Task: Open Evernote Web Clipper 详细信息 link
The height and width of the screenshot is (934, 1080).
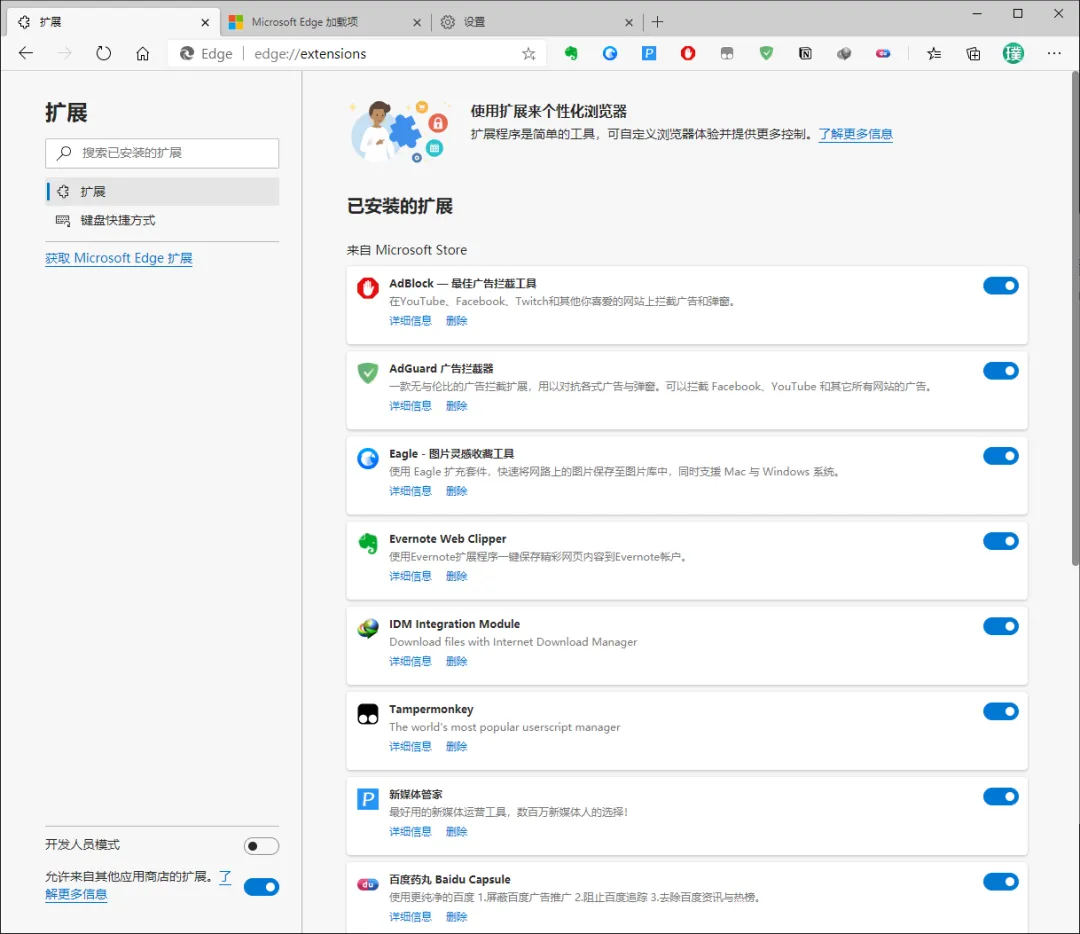Action: tap(411, 576)
